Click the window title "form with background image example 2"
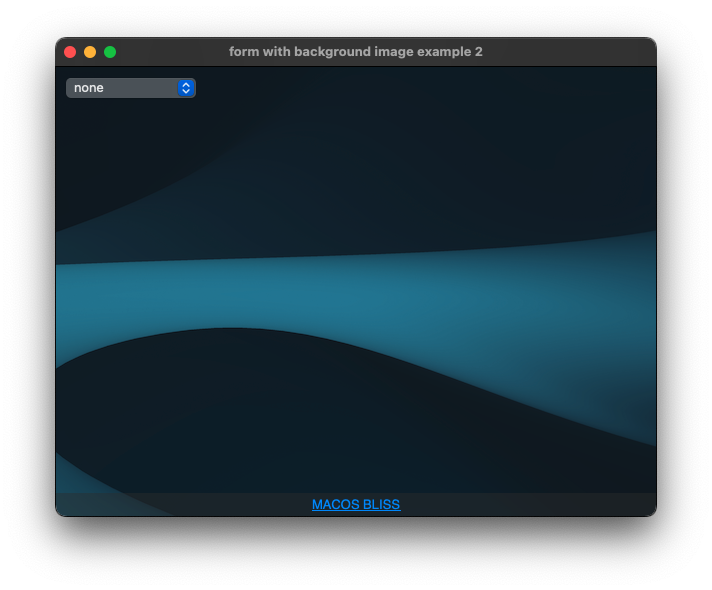712x590 pixels. pyautogui.click(x=355, y=52)
